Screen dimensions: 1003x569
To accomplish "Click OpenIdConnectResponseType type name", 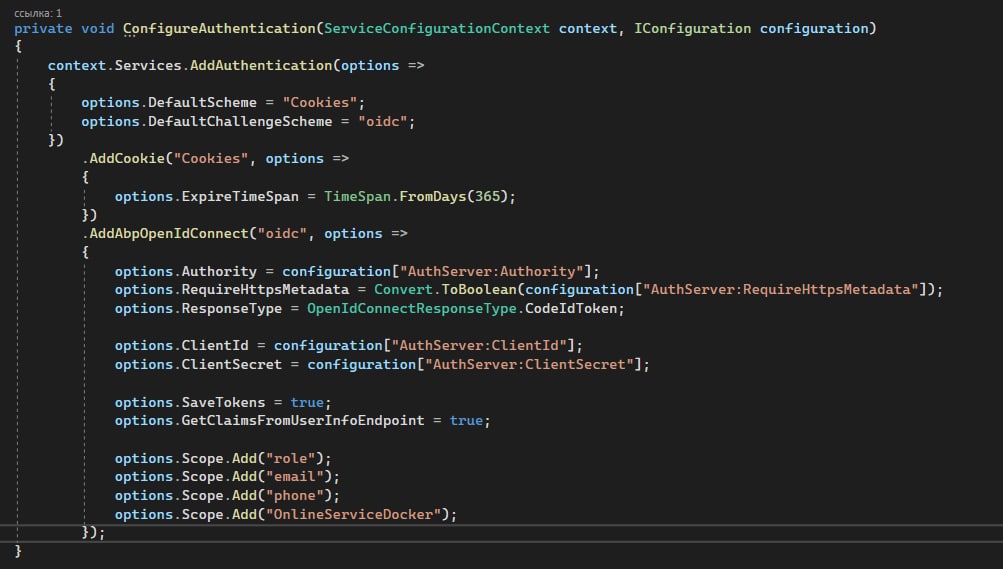I will pyautogui.click(x=411, y=309).
